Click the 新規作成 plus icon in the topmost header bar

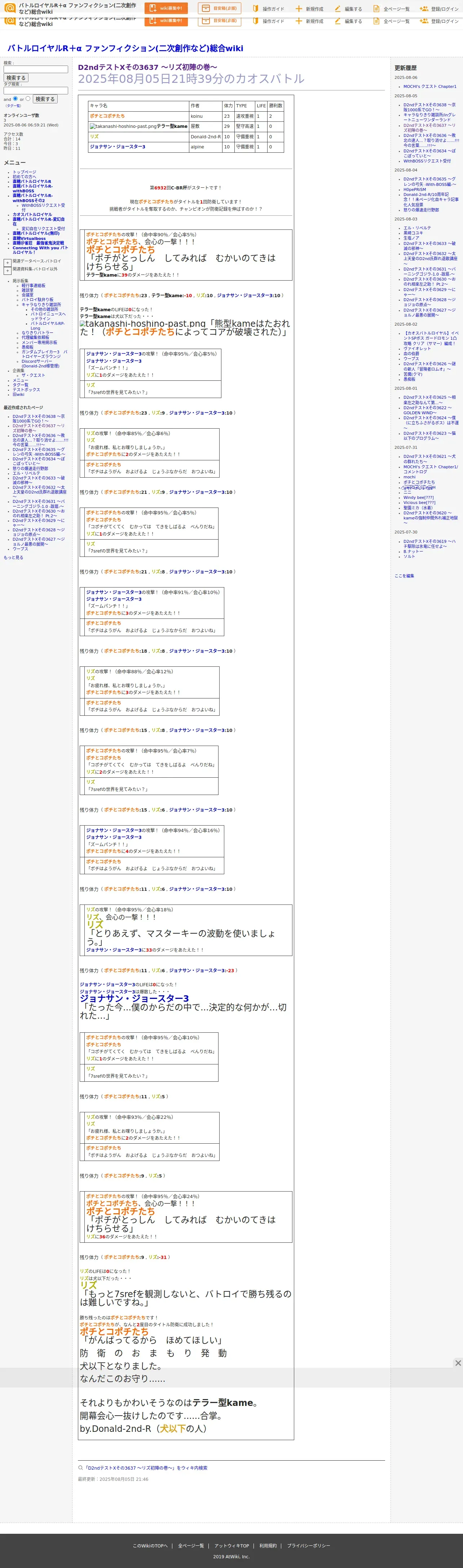pos(299,9)
